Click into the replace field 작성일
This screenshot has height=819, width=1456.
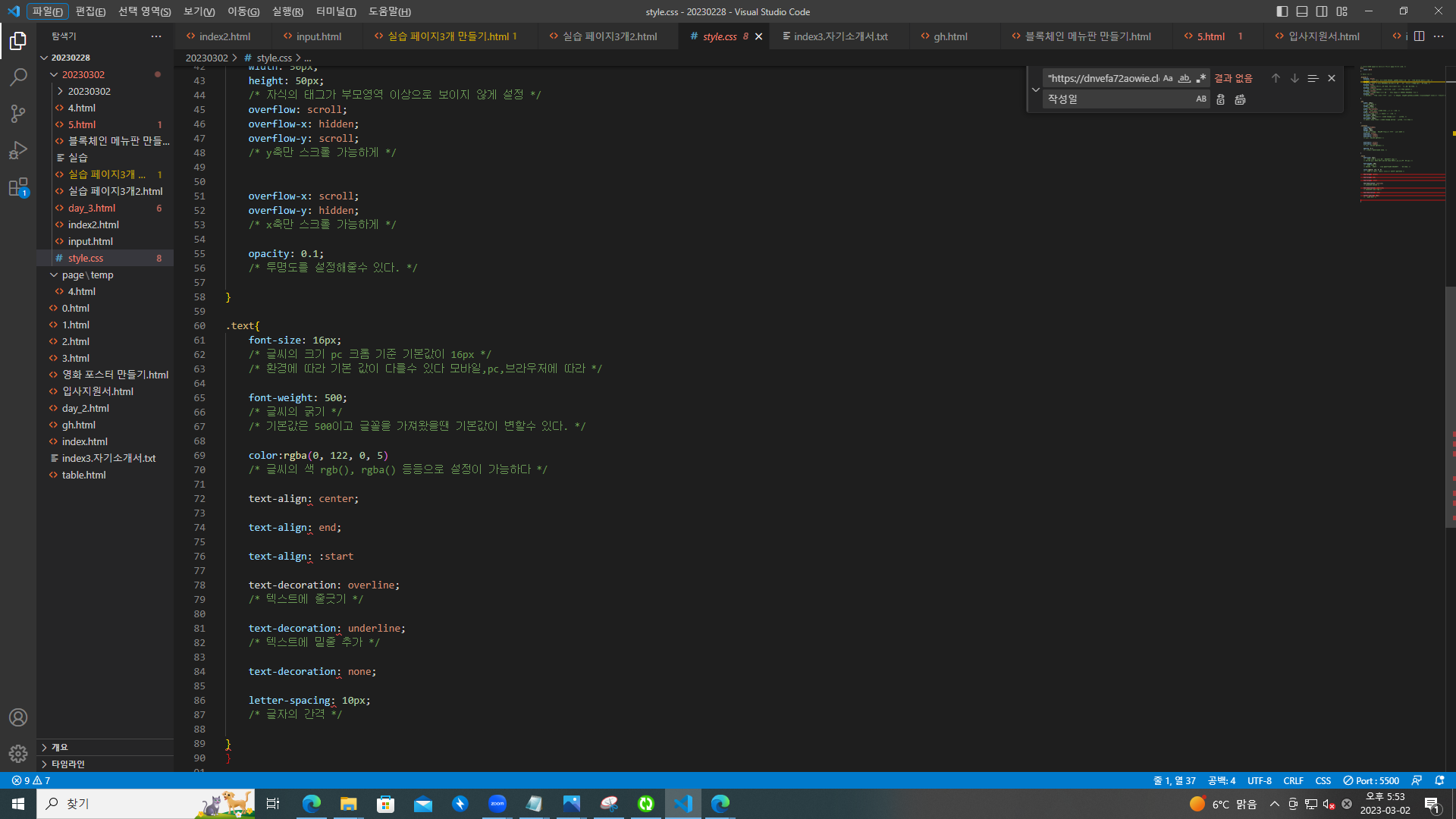click(1115, 99)
